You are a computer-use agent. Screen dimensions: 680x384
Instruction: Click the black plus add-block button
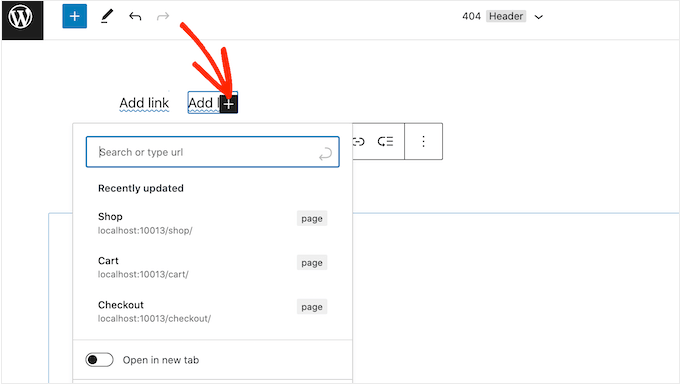pyautogui.click(x=229, y=104)
